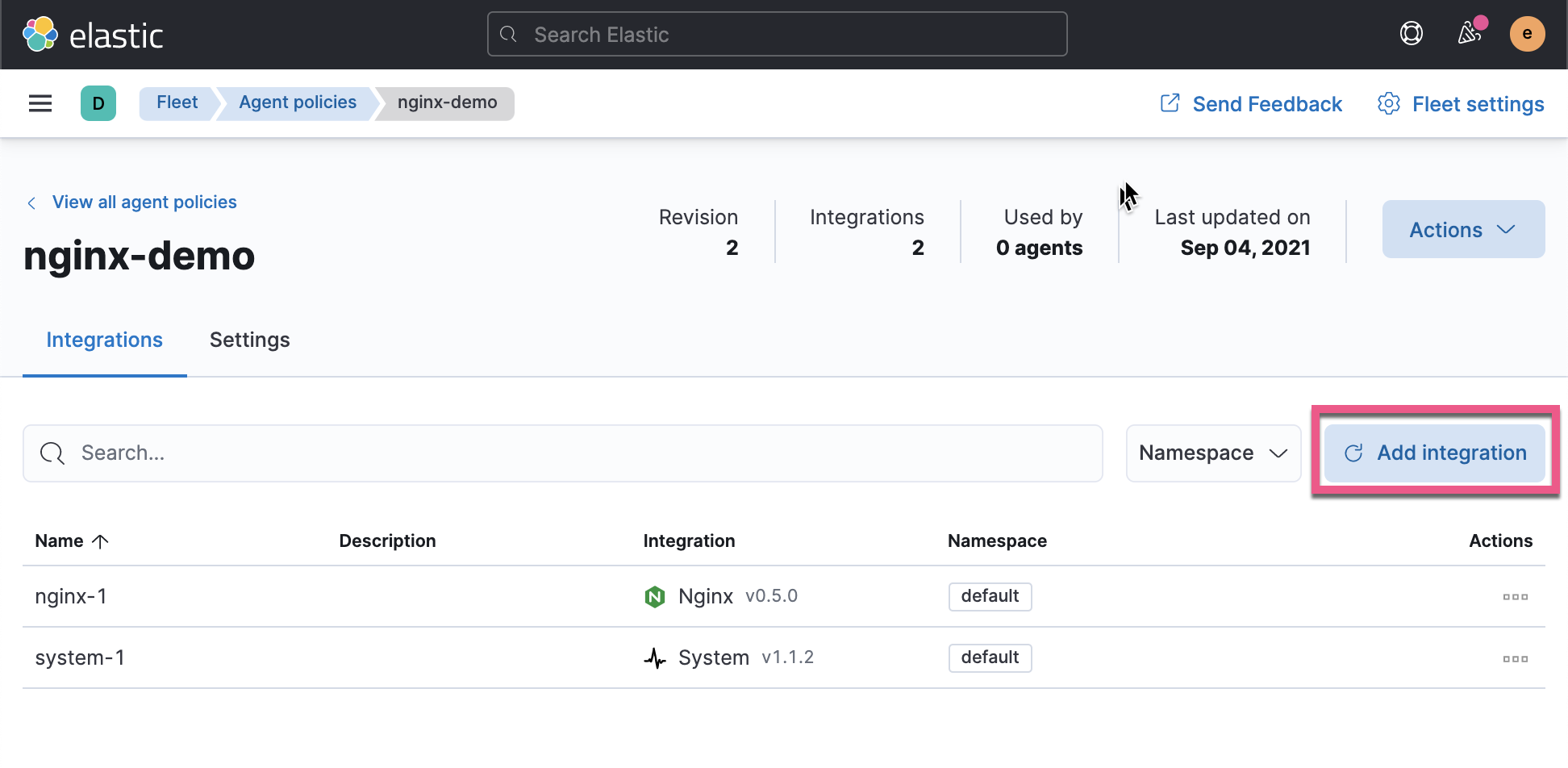The width and height of the screenshot is (1568, 768).
Task: Click View all agent policies link
Action: (x=144, y=202)
